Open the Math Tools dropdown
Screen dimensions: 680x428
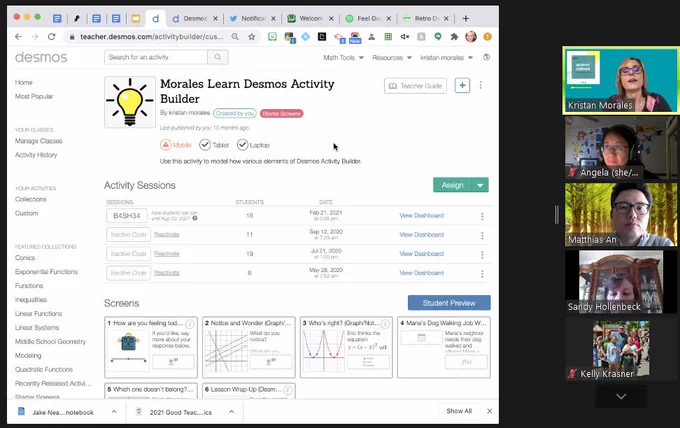[343, 58]
